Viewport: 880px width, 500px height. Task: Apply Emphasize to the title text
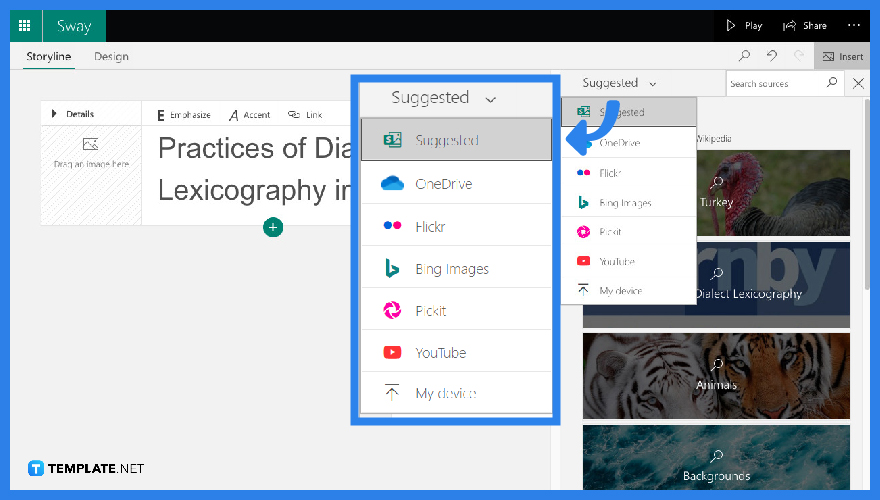[x=184, y=115]
